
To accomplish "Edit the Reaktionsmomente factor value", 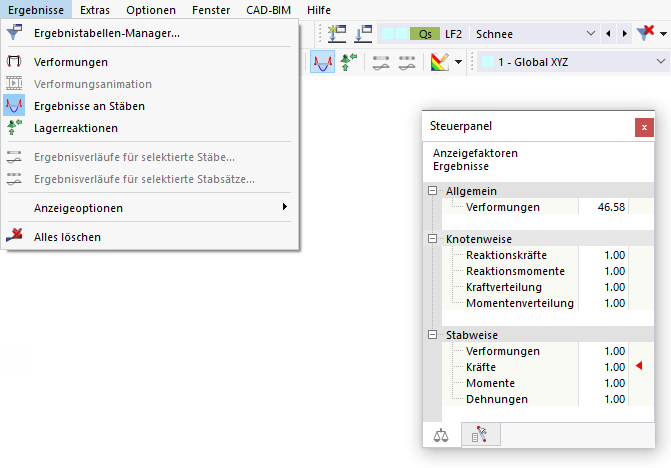I will click(x=603, y=271).
